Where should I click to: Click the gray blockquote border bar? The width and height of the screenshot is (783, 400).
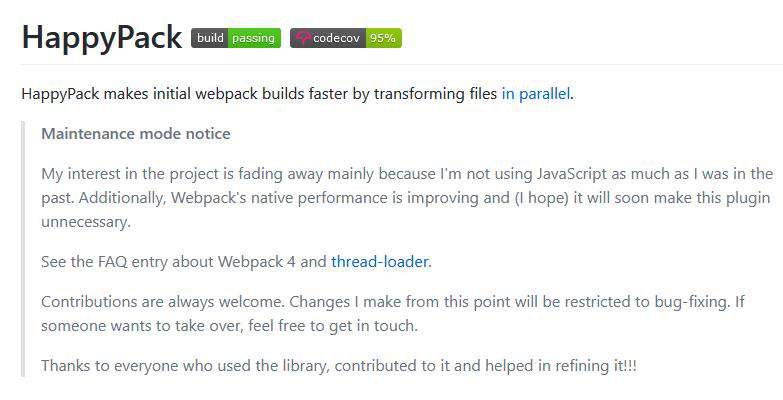[23, 249]
